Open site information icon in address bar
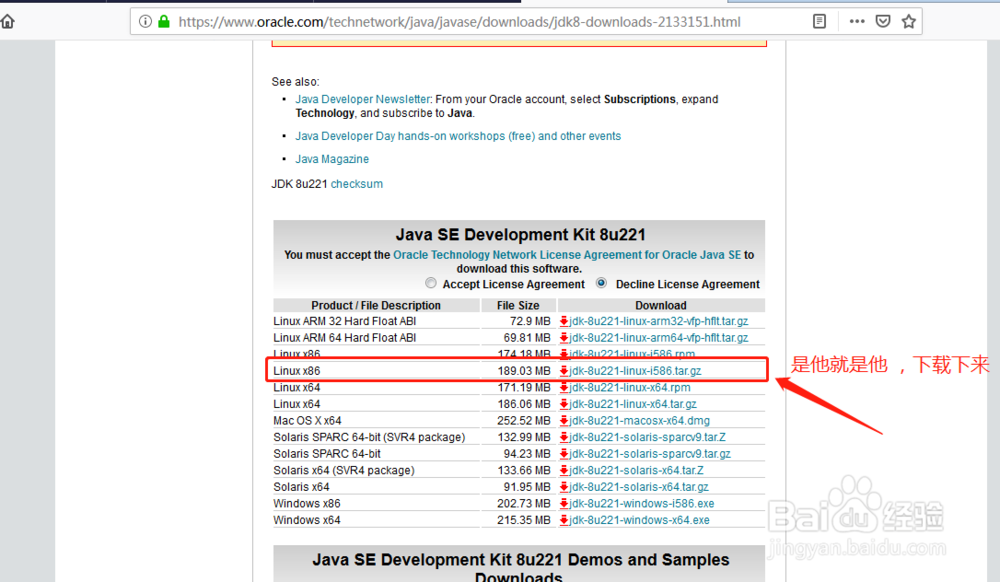This screenshot has height=582, width=1000. [x=145, y=22]
